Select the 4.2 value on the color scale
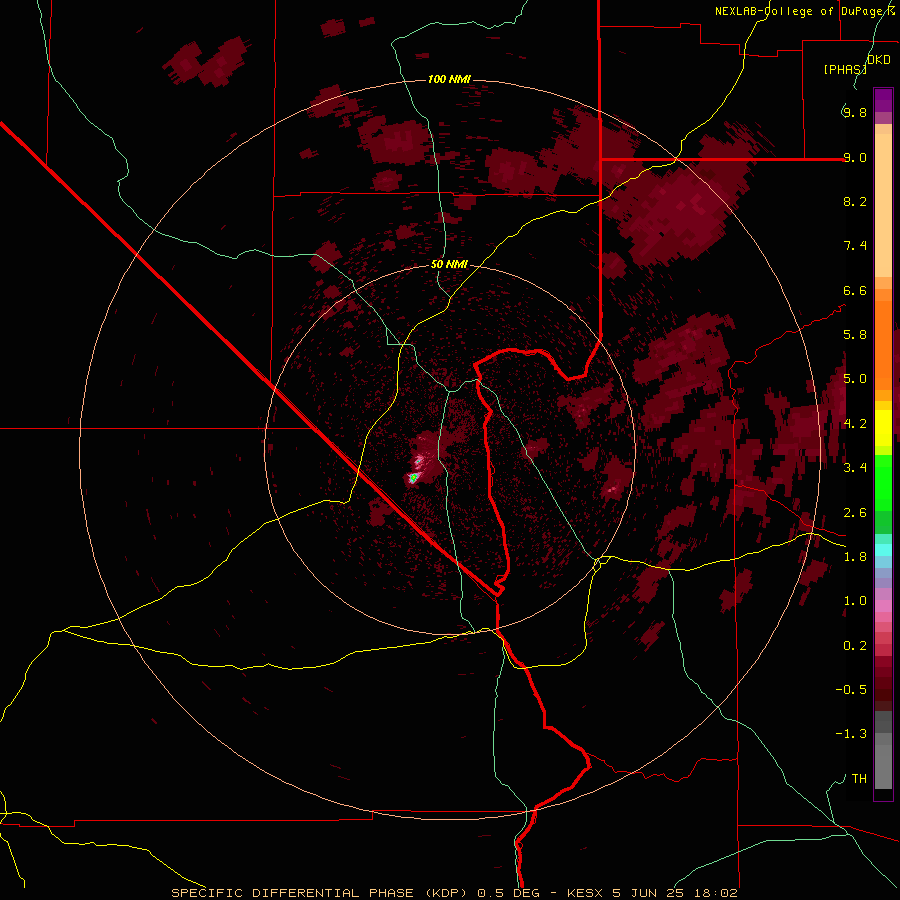Viewport: 900px width, 900px height. (x=854, y=424)
